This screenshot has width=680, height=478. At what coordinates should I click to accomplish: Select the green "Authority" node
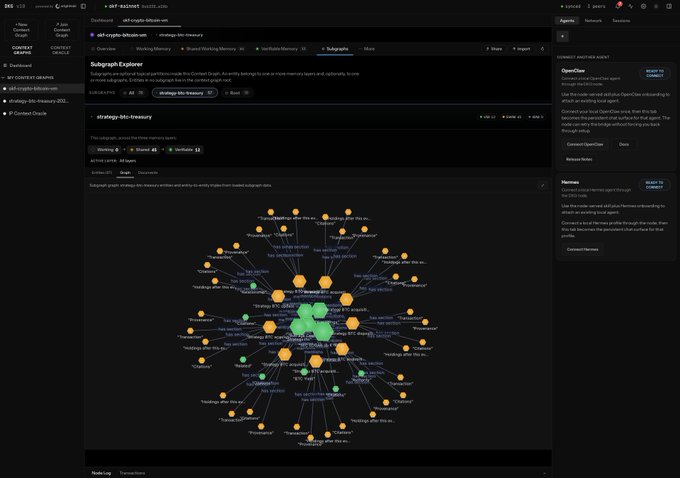[x=361, y=373]
